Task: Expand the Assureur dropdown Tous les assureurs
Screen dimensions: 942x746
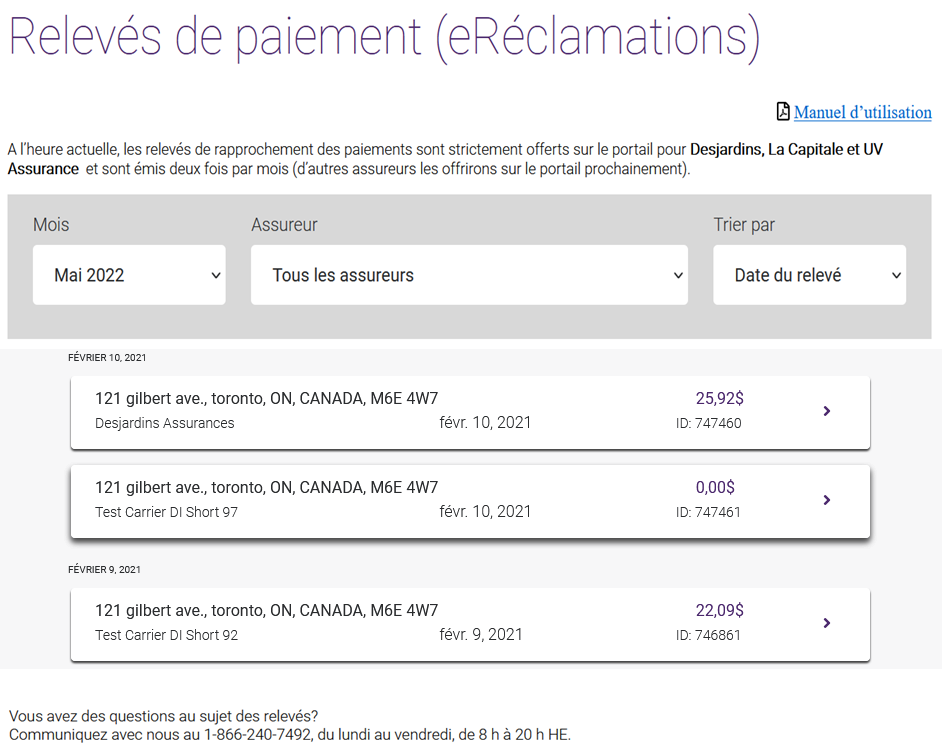Action: point(469,274)
